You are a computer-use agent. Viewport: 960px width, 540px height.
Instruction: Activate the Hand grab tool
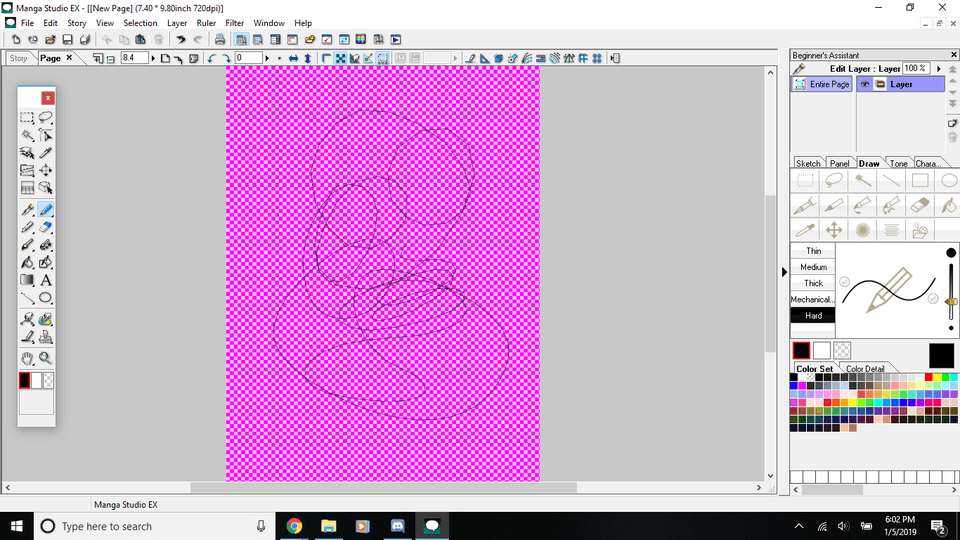28,357
